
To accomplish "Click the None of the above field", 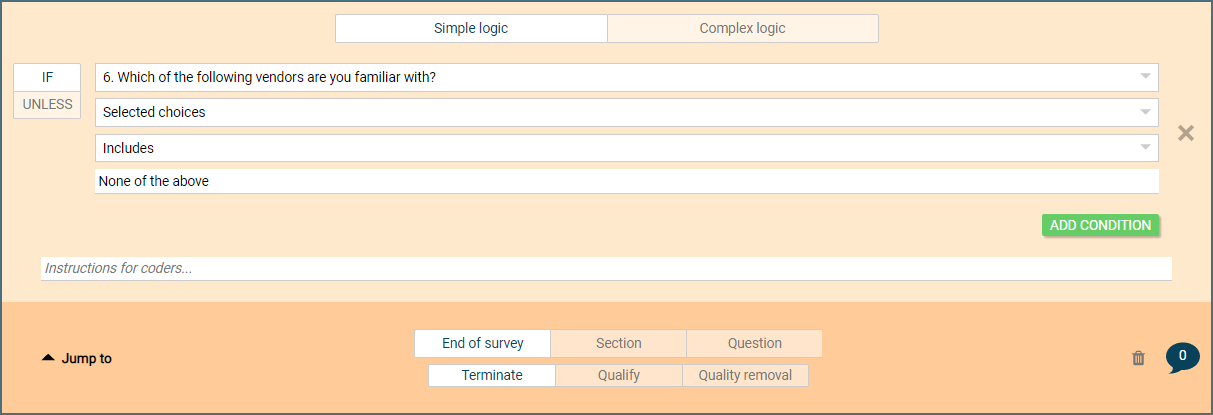I will pos(626,181).
